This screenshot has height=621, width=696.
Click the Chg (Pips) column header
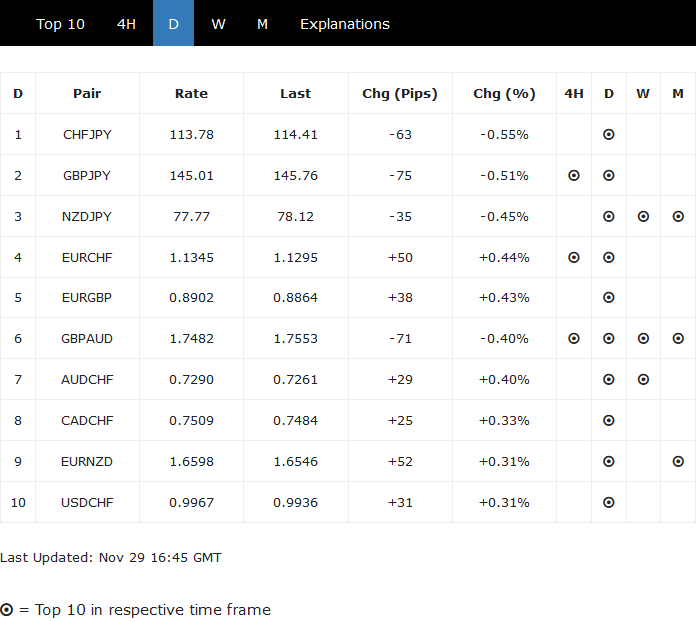click(400, 93)
